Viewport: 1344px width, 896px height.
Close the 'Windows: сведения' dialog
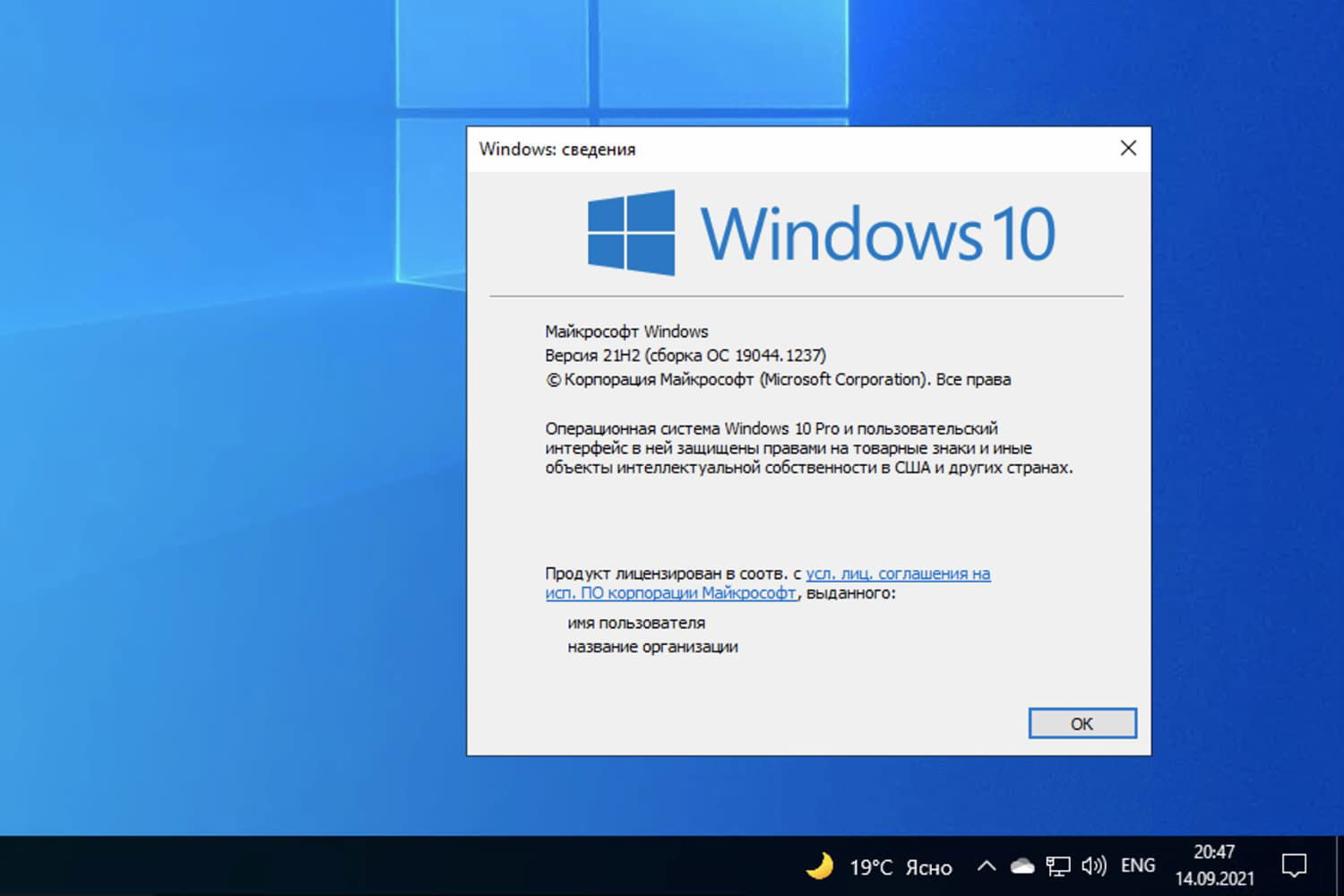[x=1128, y=148]
